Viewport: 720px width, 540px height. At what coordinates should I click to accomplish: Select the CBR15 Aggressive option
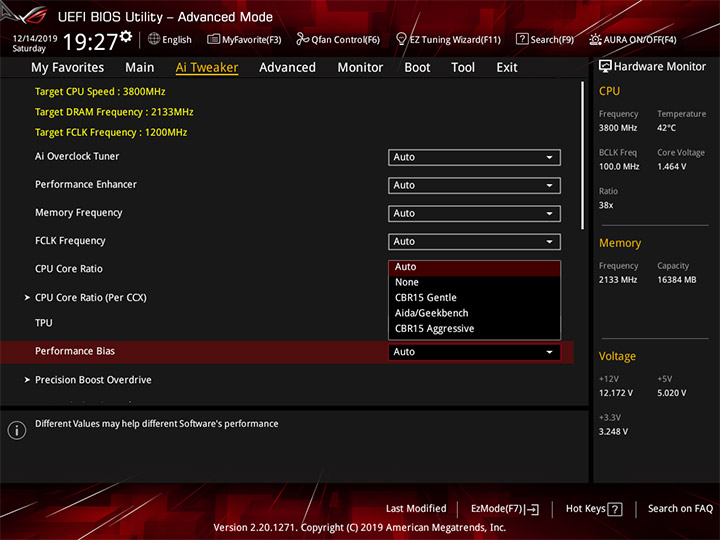point(474,329)
